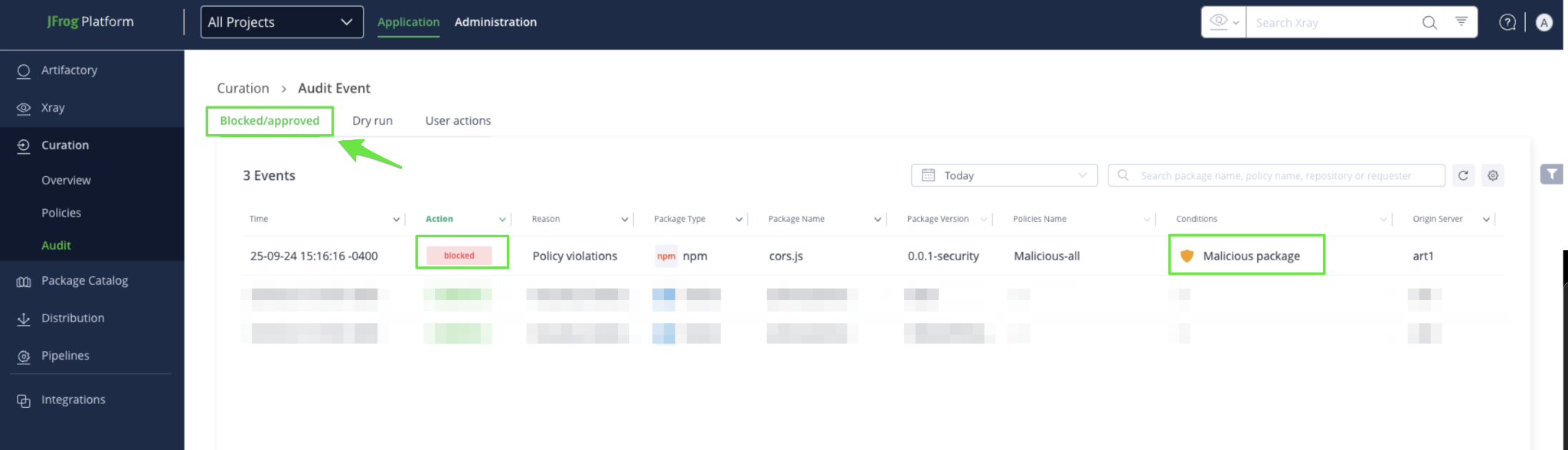This screenshot has height=450, width=1568.
Task: Click the 0.0.1-security version cell
Action: pyautogui.click(x=943, y=256)
